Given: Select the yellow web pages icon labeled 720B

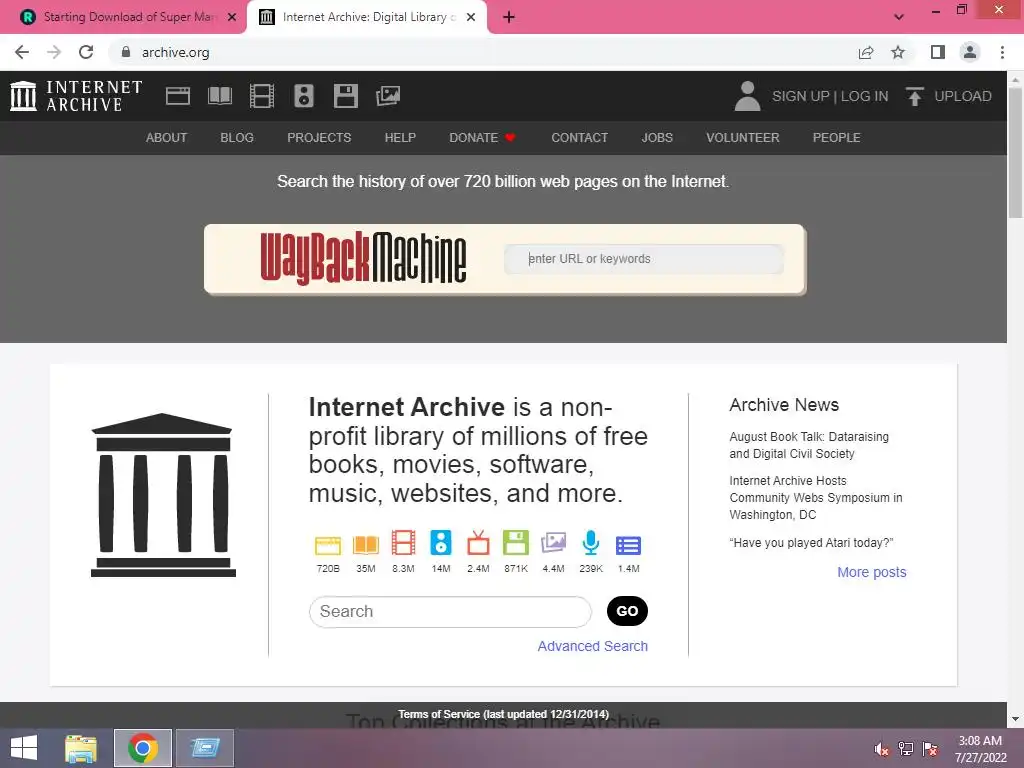Looking at the screenshot, I should point(328,545).
